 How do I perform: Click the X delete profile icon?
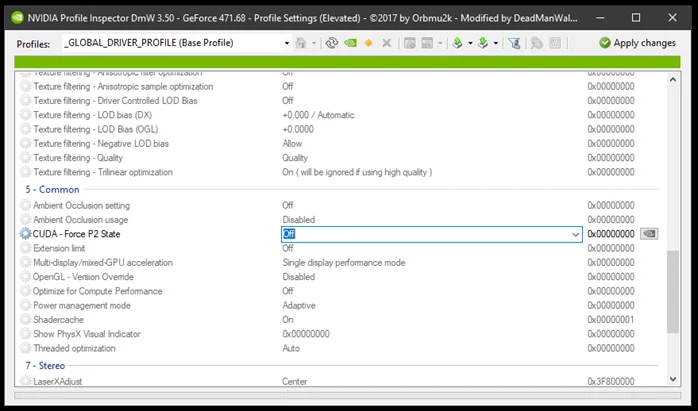coord(386,43)
